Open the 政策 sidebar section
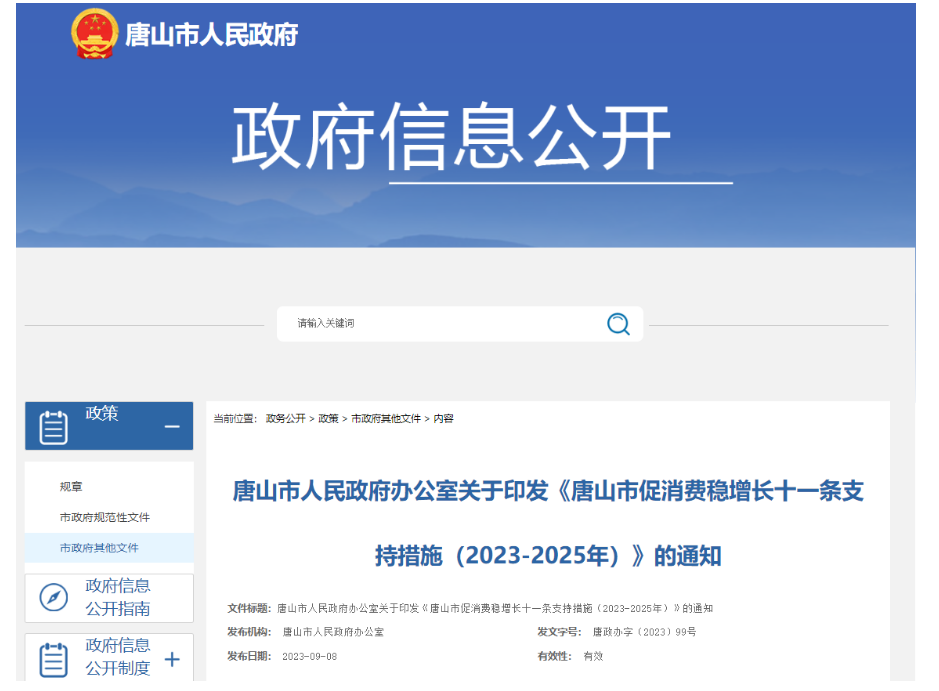The height and width of the screenshot is (691, 939). click(x=102, y=414)
